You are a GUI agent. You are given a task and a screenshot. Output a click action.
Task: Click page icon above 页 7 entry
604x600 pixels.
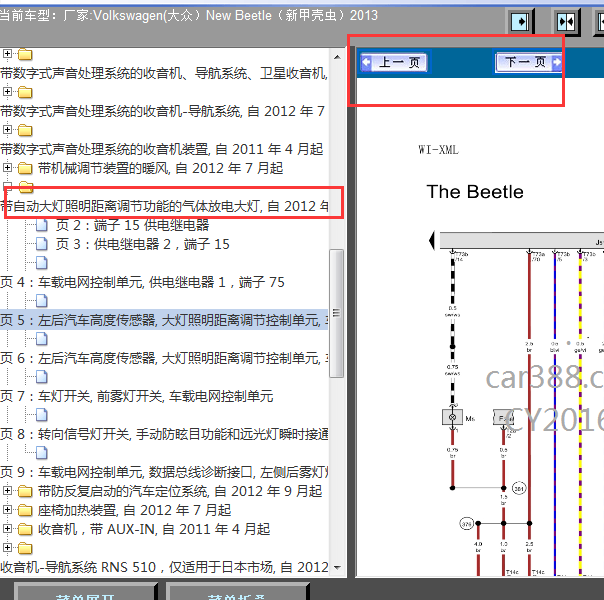(42, 377)
